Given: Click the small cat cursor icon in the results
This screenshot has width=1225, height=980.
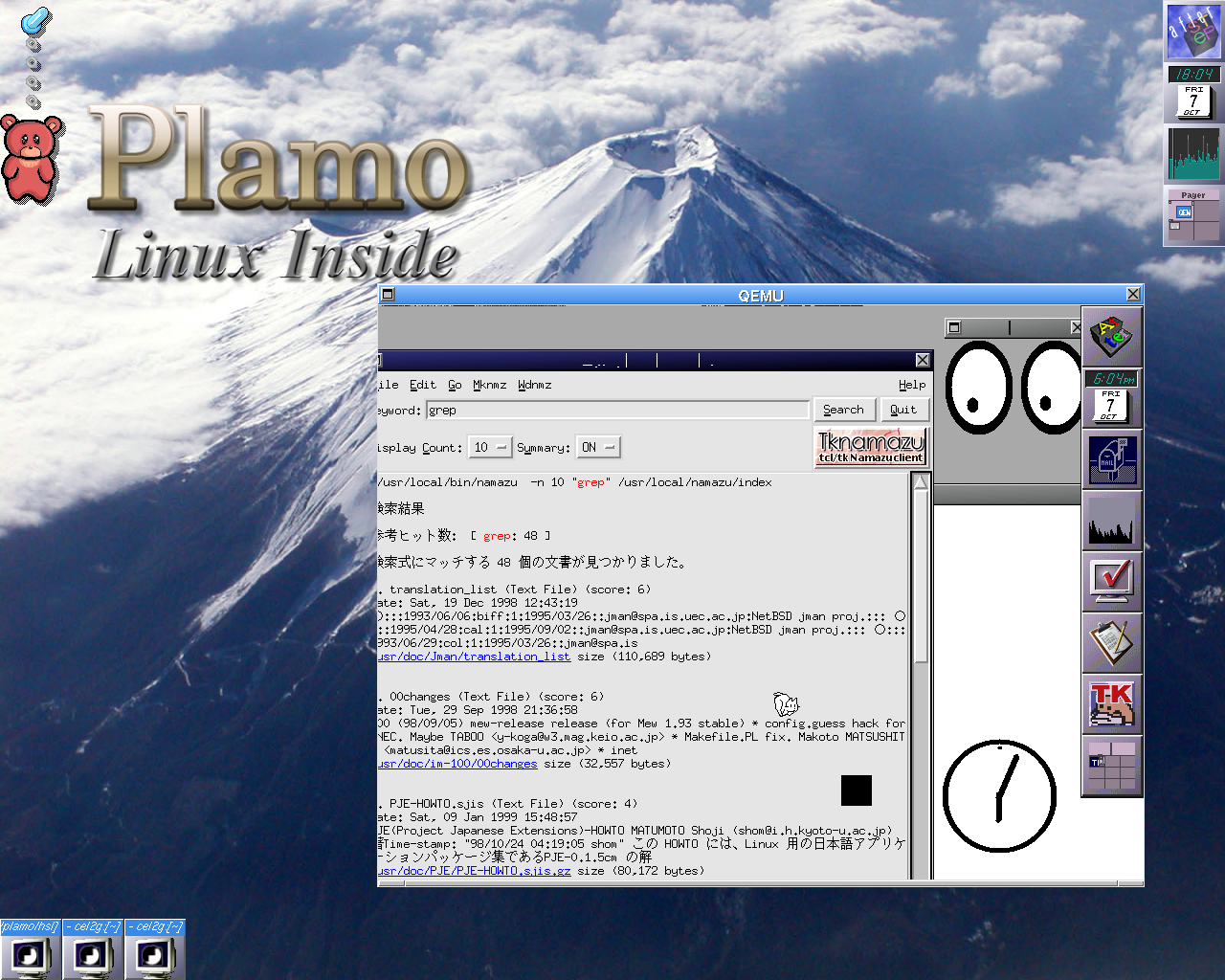Looking at the screenshot, I should (x=786, y=705).
